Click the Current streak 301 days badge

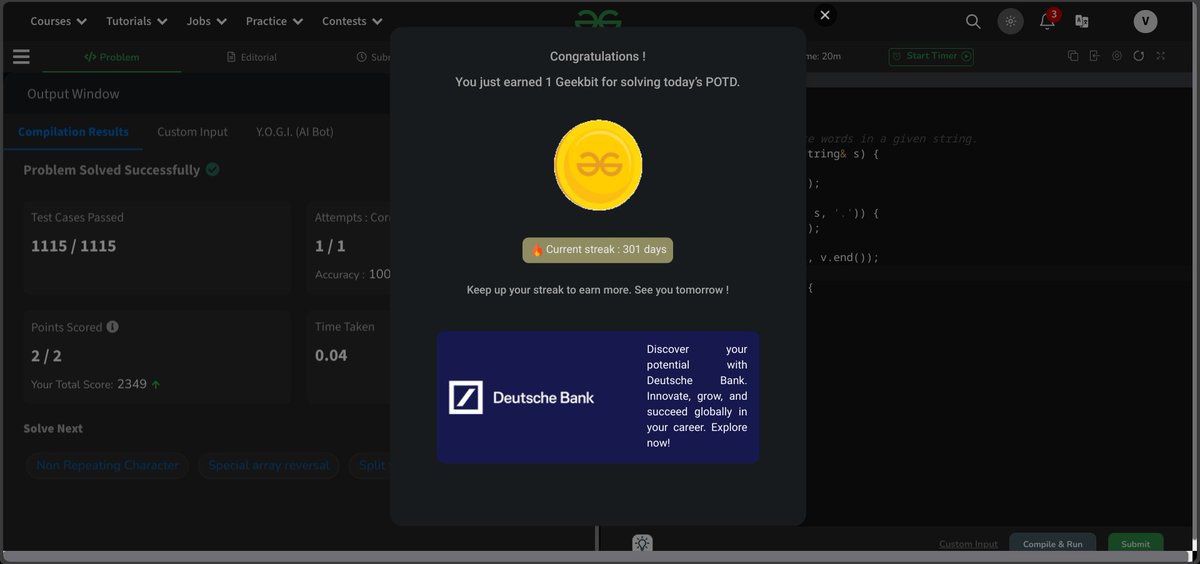point(598,250)
